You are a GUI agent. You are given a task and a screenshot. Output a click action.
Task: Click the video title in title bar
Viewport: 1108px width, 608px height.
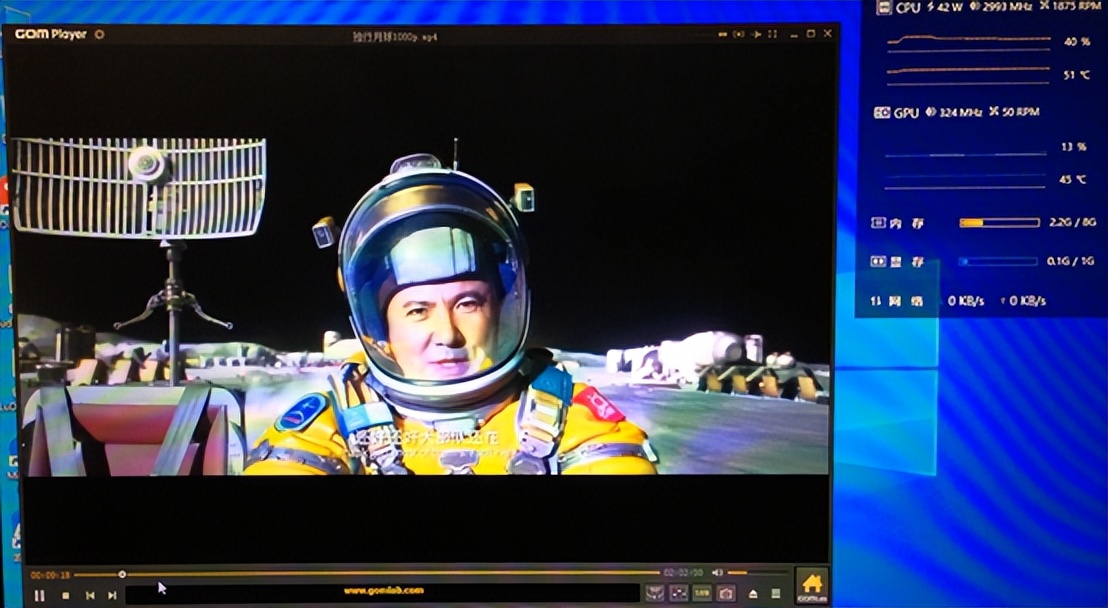395,36
